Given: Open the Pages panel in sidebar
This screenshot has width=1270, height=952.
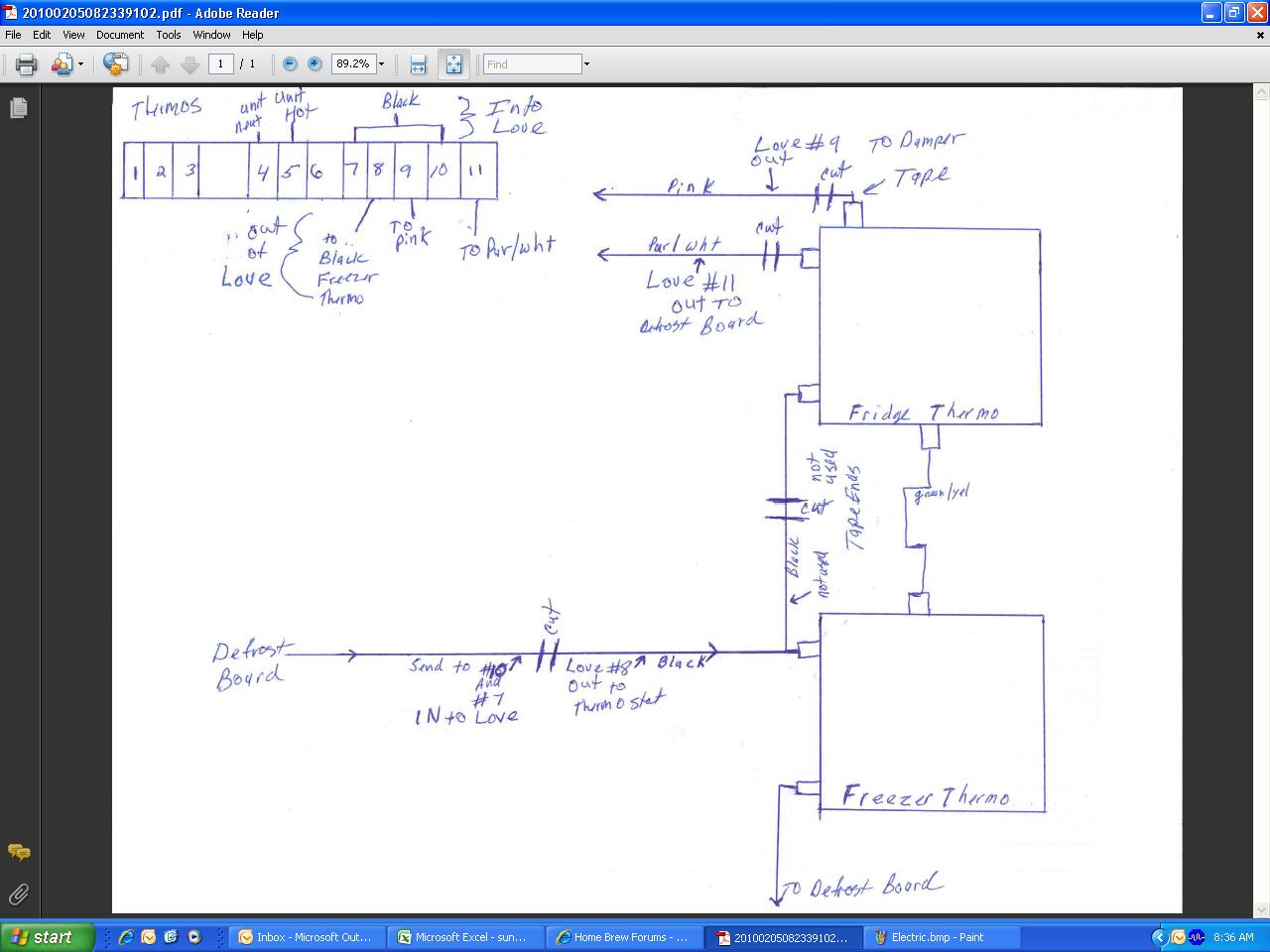Looking at the screenshot, I should coord(19,107).
